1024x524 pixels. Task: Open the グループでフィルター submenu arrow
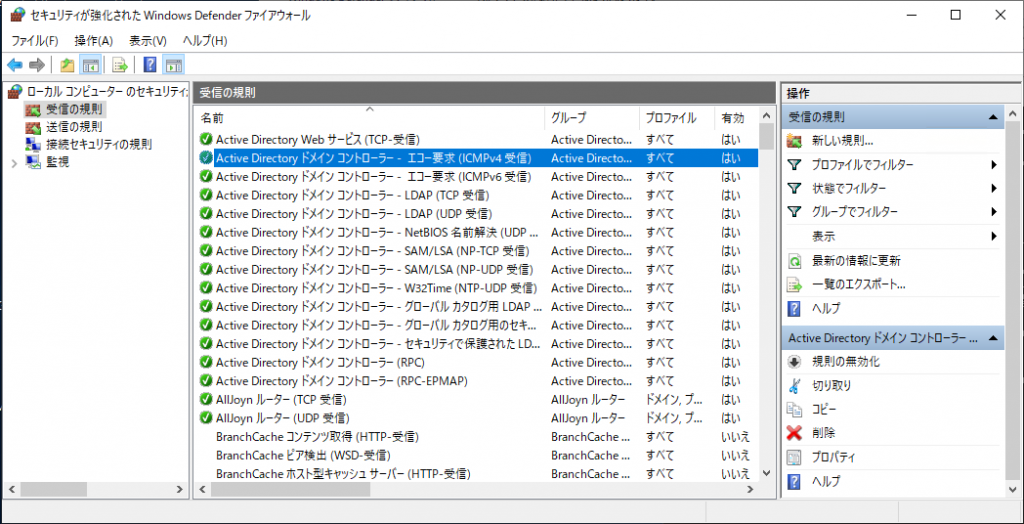(x=994, y=212)
